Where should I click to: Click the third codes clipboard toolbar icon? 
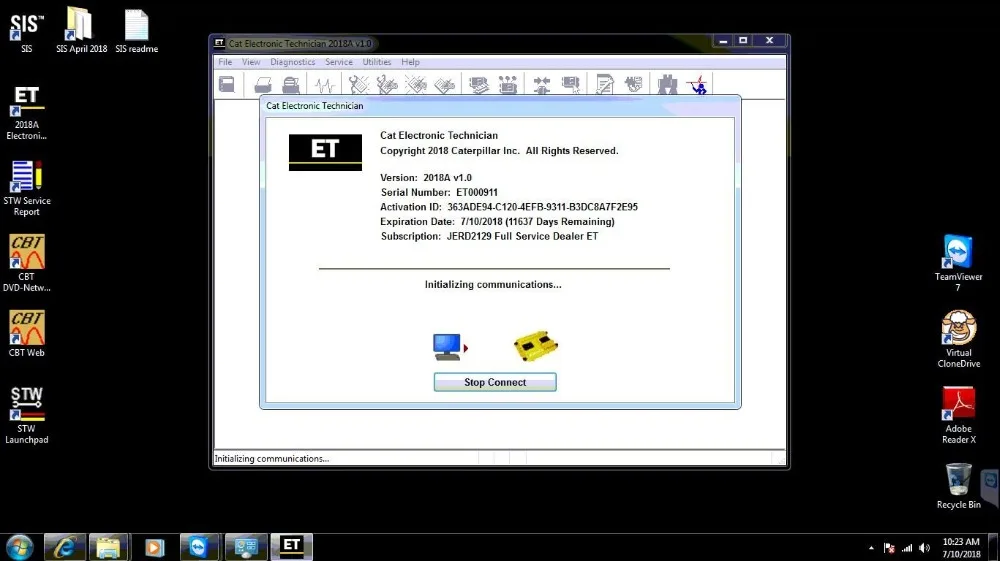point(416,84)
